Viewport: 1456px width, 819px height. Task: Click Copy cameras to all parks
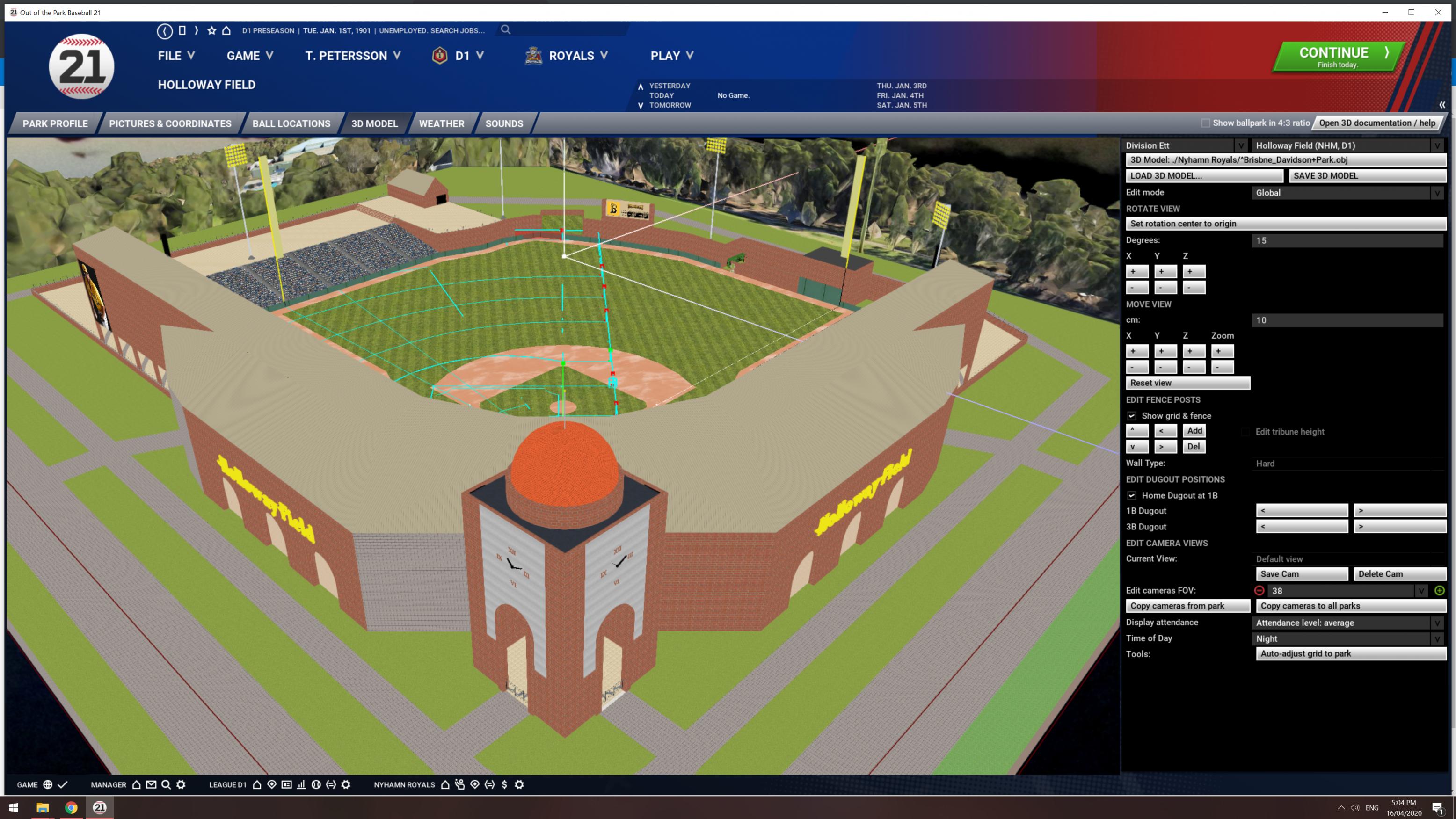(1351, 606)
